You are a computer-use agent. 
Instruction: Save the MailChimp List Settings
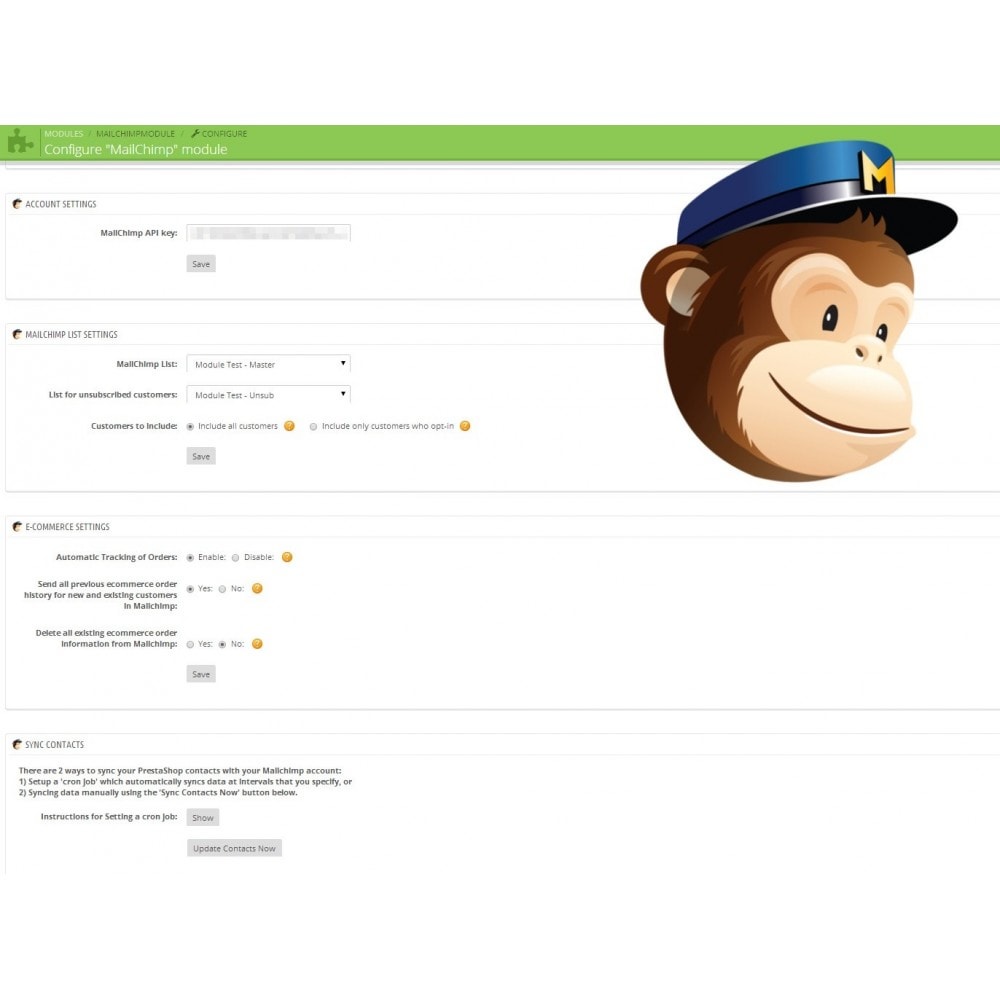point(201,457)
